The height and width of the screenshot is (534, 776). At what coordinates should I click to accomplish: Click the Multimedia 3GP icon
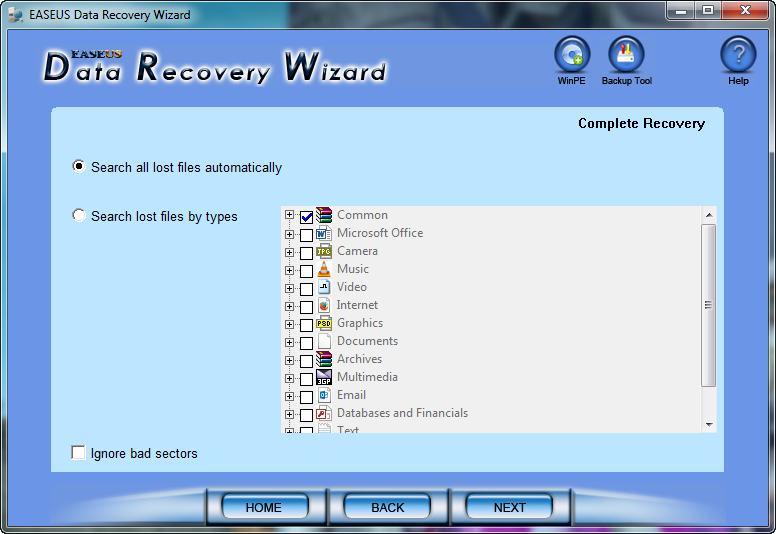click(x=324, y=377)
